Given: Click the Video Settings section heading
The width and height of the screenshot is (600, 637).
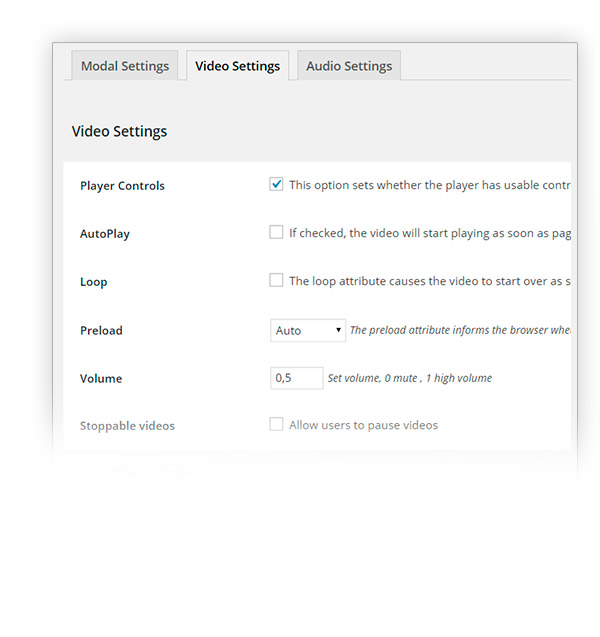Looking at the screenshot, I should [x=119, y=131].
